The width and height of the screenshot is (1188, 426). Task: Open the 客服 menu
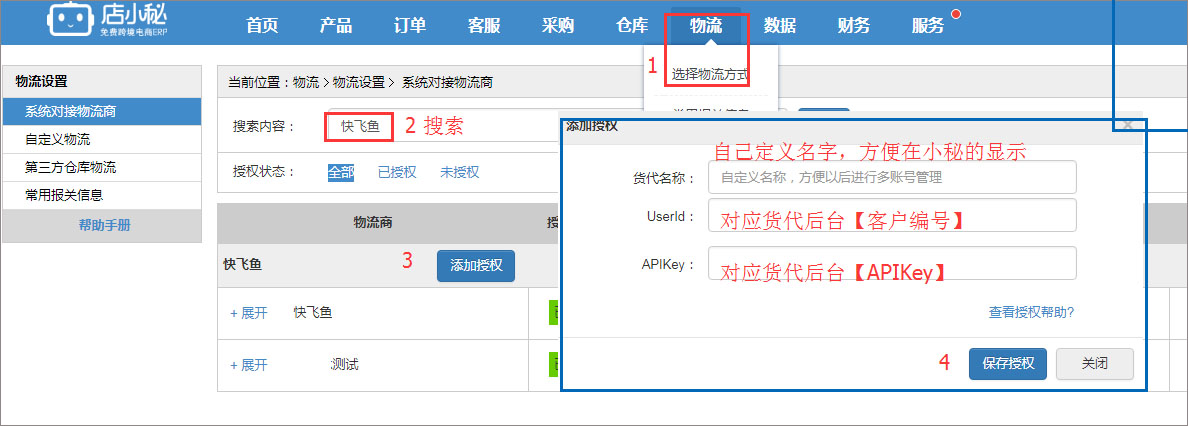pyautogui.click(x=484, y=25)
